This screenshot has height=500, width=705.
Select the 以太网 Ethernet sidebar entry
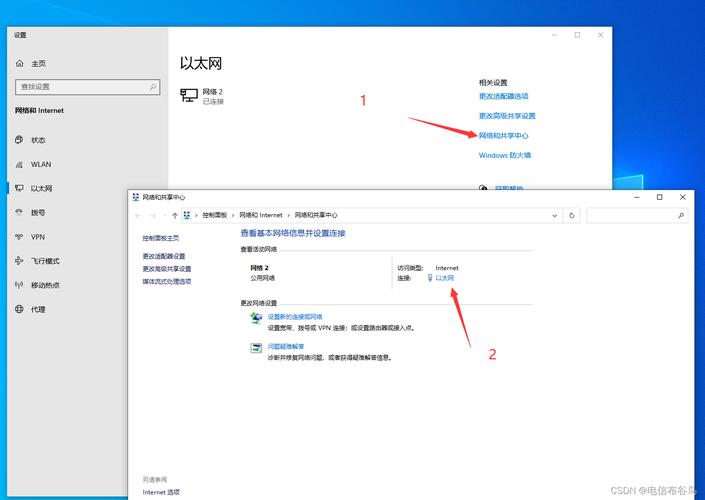click(41, 188)
